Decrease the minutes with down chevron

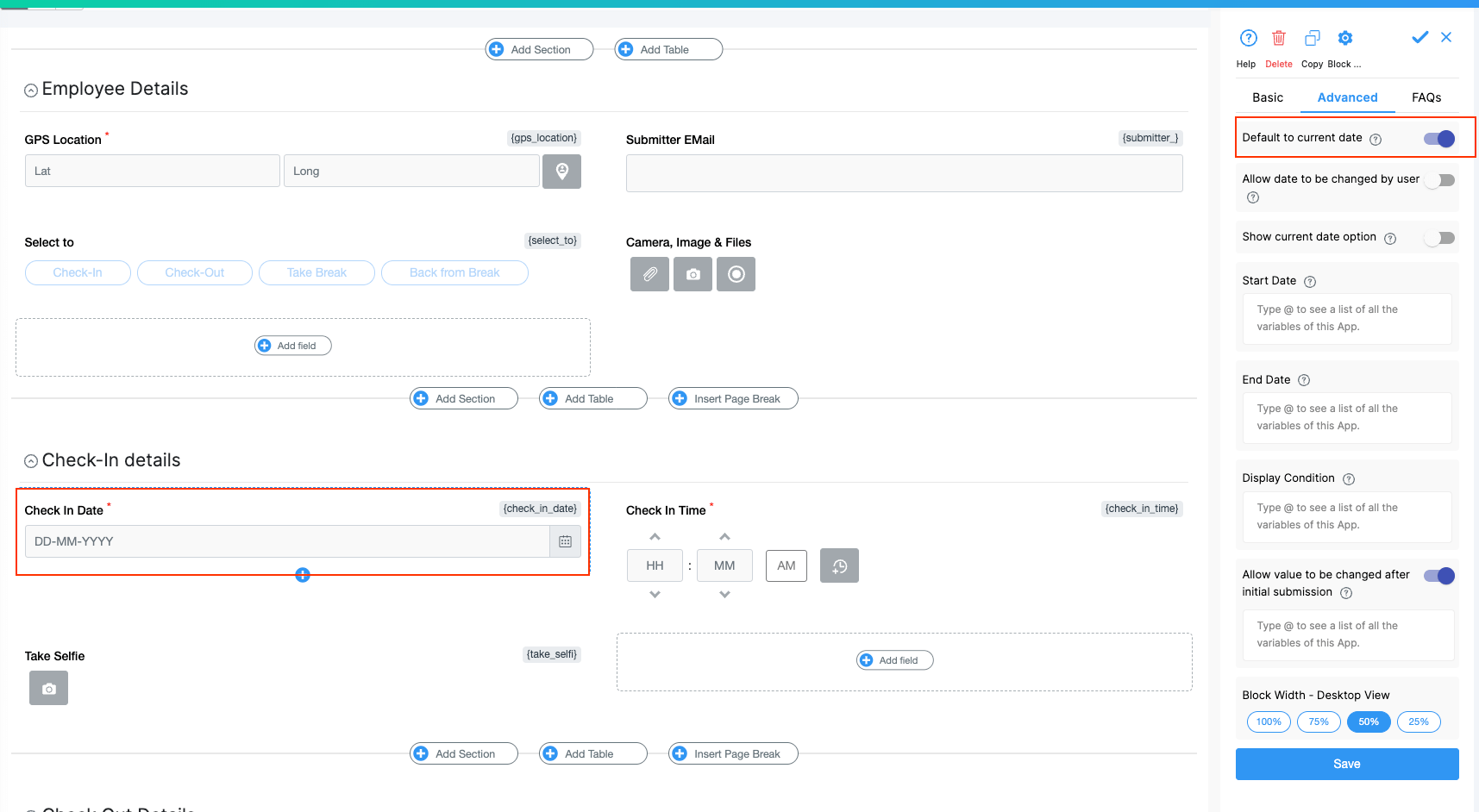(x=724, y=594)
